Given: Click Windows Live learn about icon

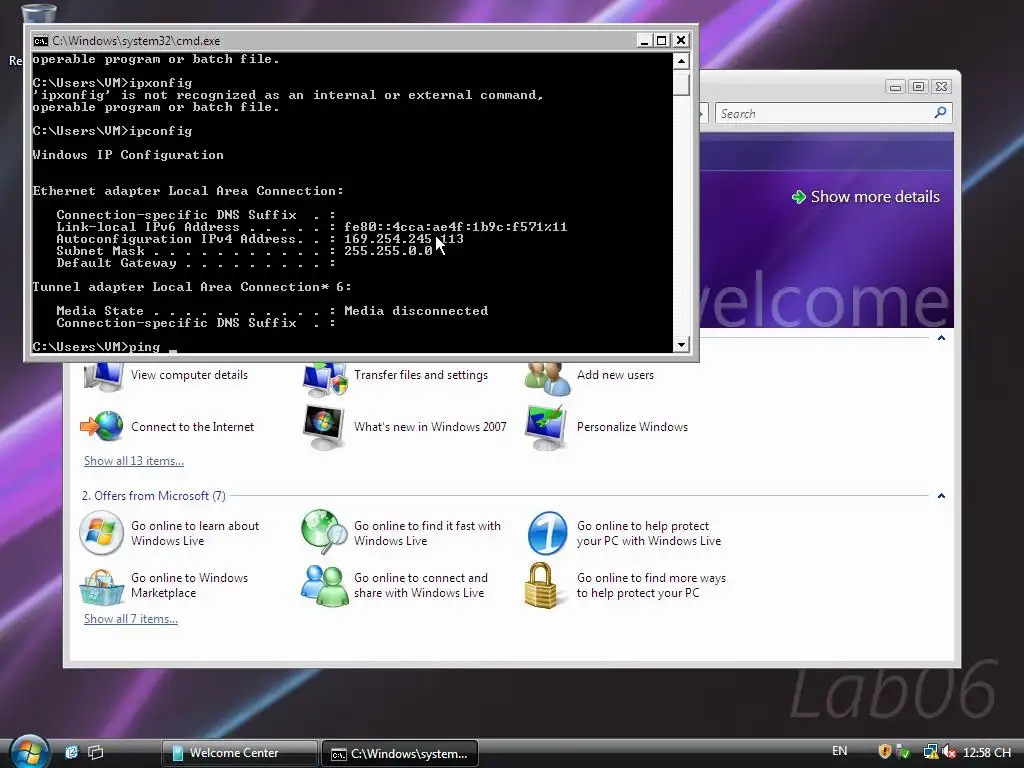Looking at the screenshot, I should (x=101, y=533).
